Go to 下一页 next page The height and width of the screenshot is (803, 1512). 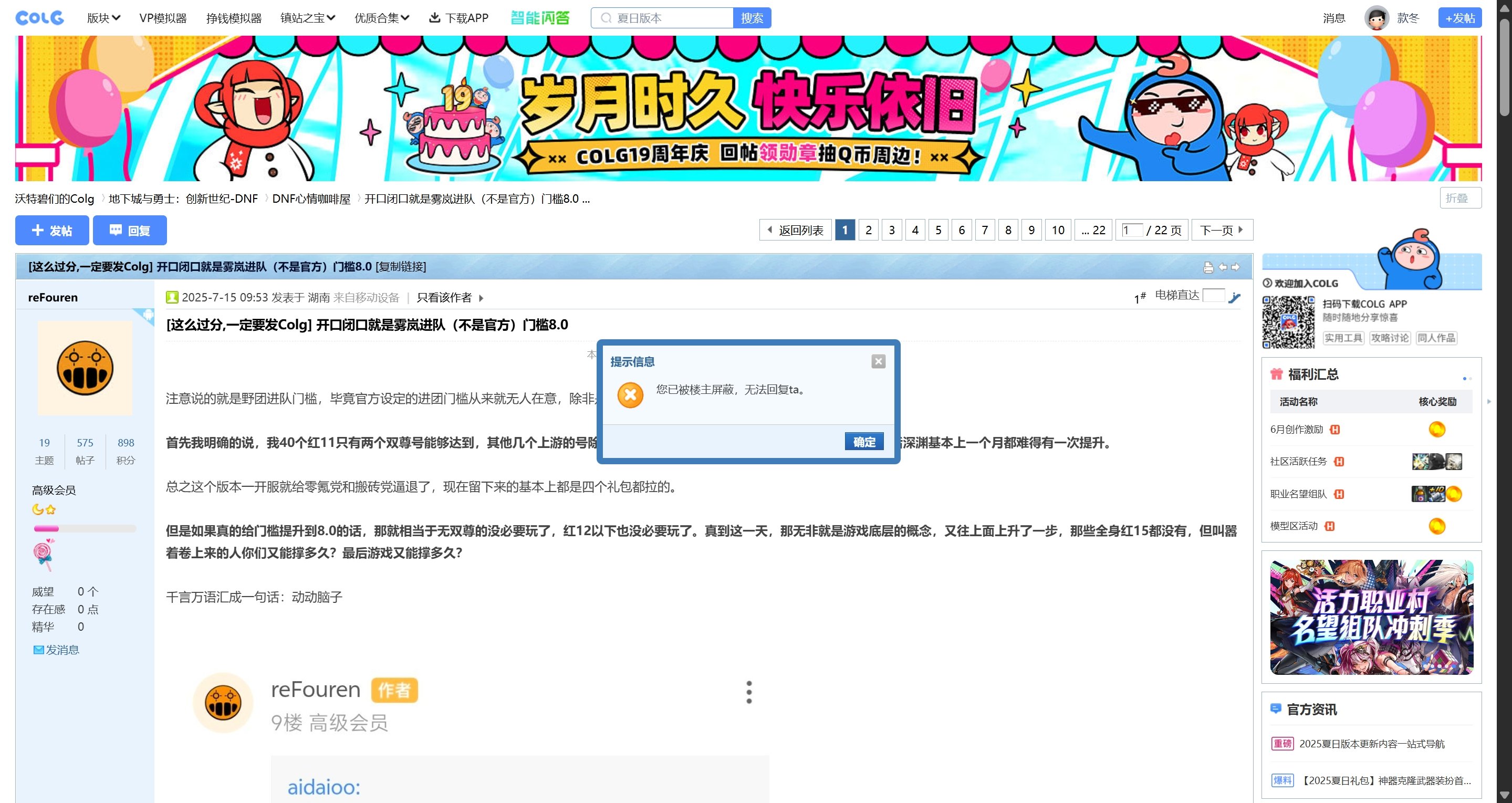pos(1222,230)
